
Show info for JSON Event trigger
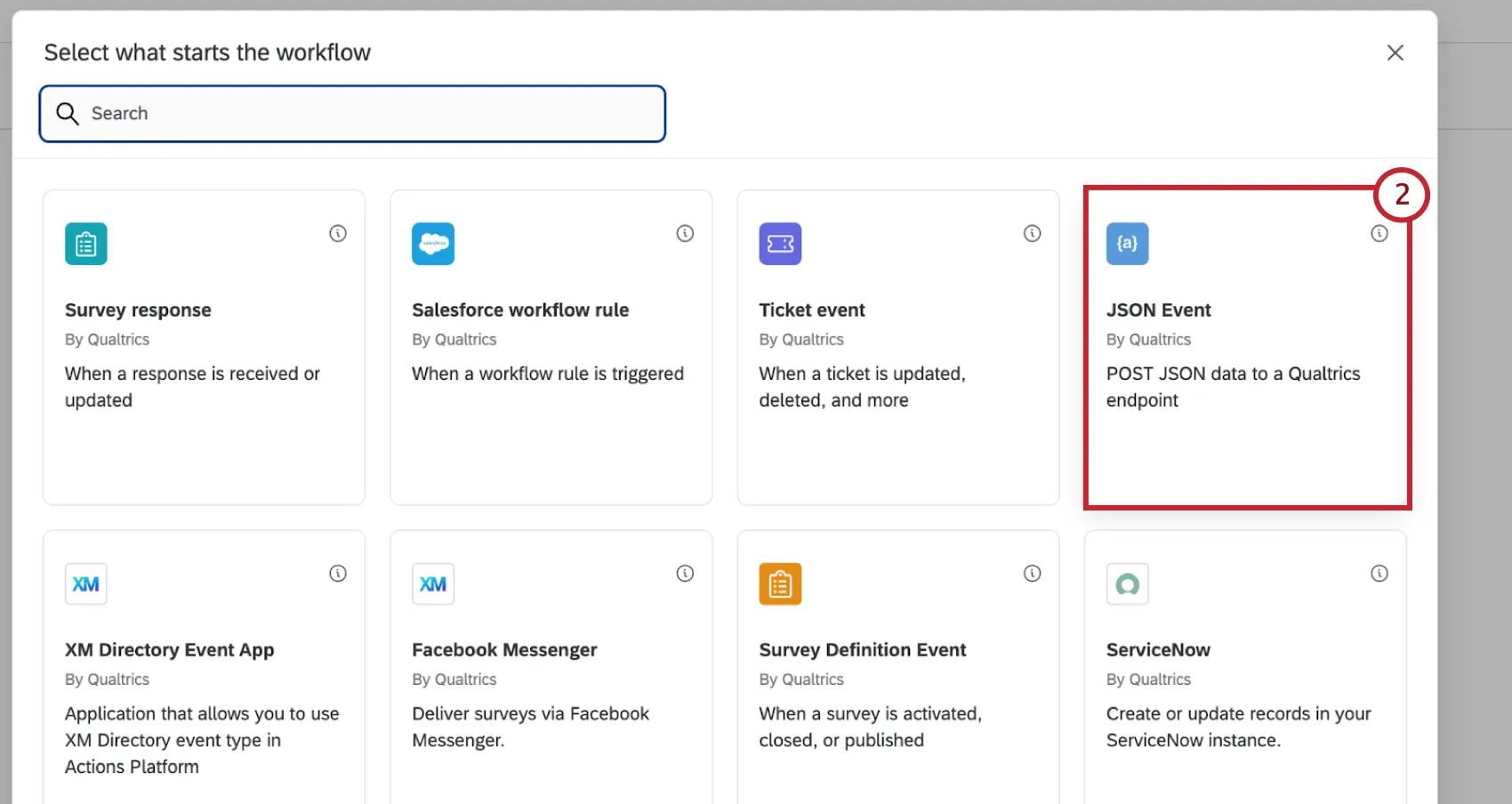click(1379, 234)
